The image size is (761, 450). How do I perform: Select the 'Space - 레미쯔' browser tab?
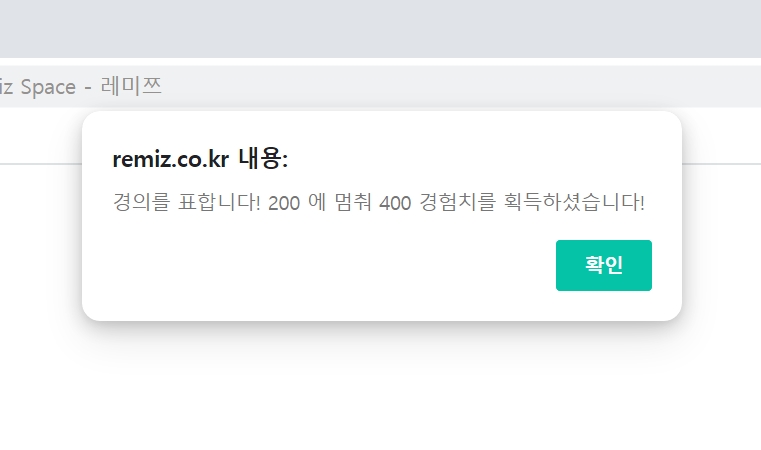tap(81, 87)
